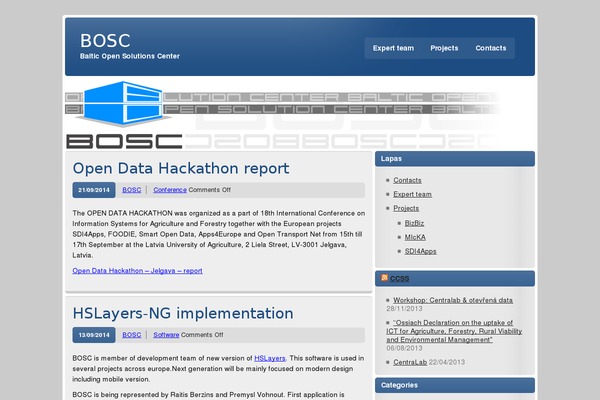Viewport: 600px width, 400px height.
Task: Open the Ossiach Declaration feed item
Action: pyautogui.click(x=454, y=331)
